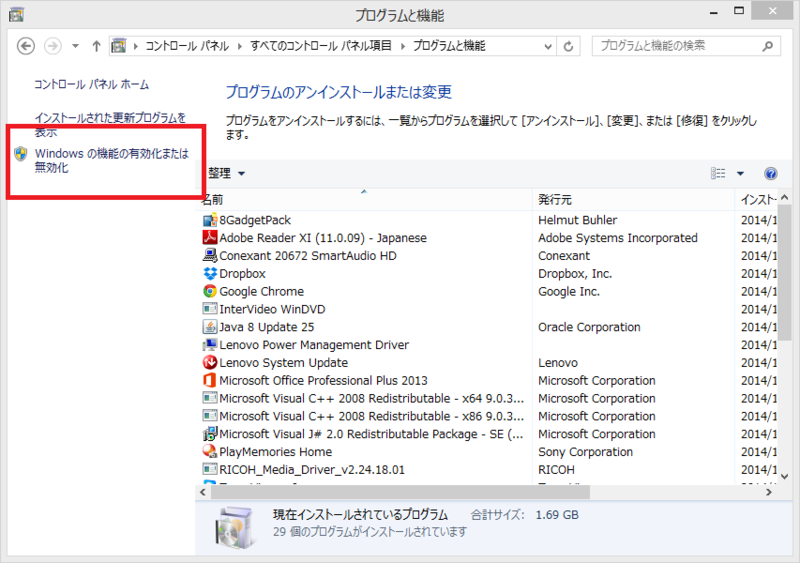Open the view options dropdown arrow
This screenshot has height=563, width=800.
[740, 174]
